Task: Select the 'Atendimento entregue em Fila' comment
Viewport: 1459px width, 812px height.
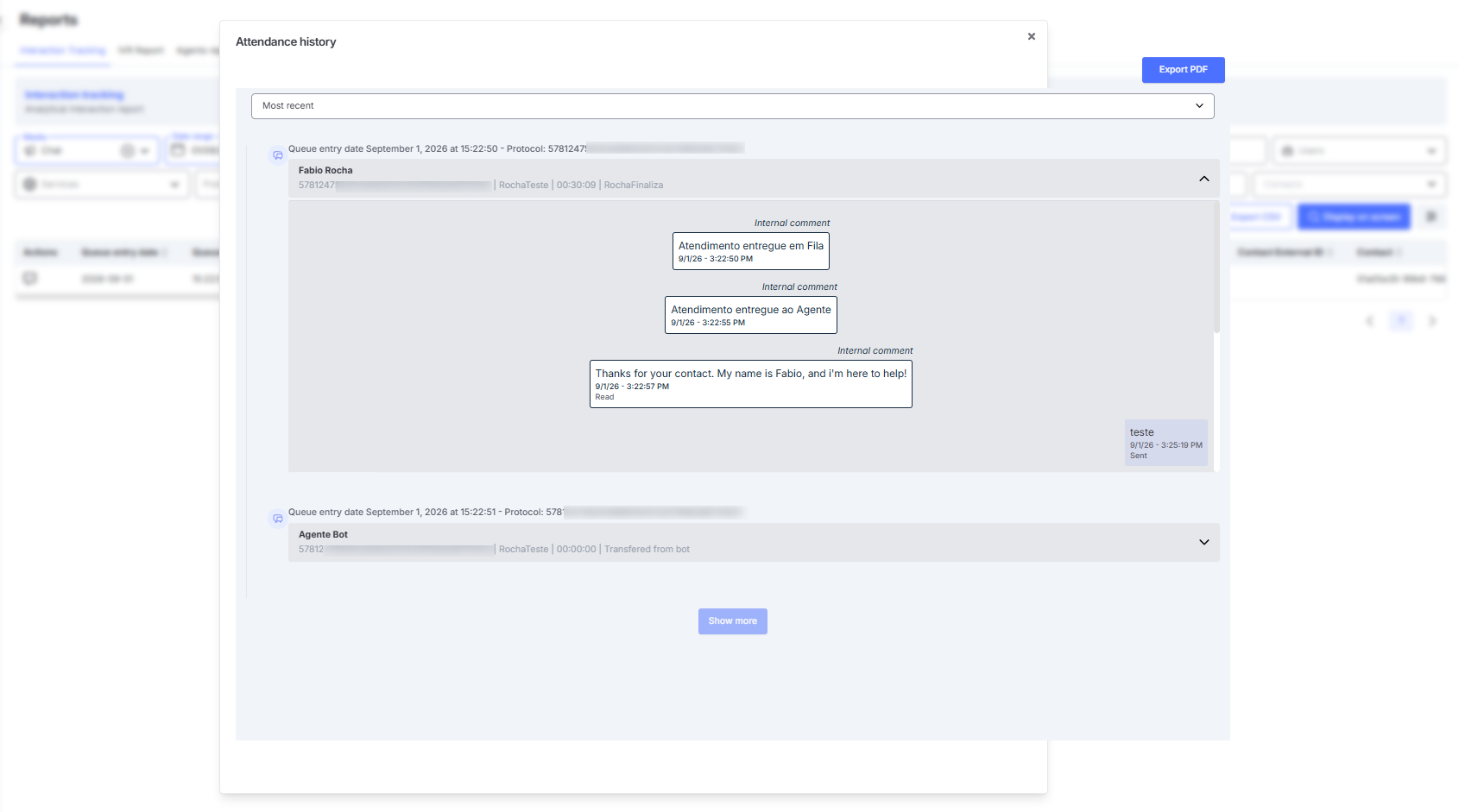Action: pyautogui.click(x=750, y=251)
